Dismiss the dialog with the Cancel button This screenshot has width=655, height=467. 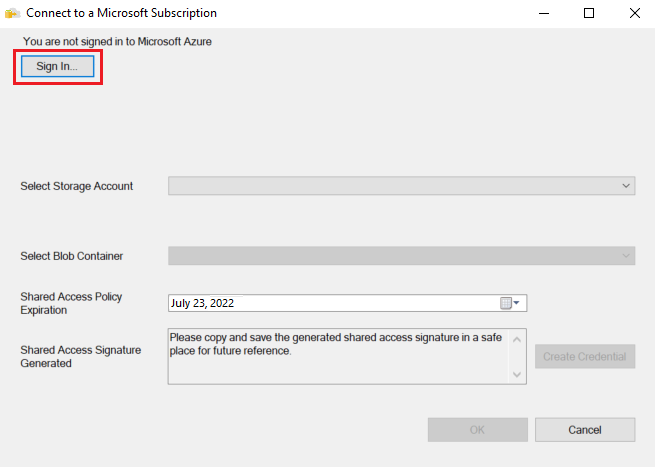pyautogui.click(x=584, y=429)
